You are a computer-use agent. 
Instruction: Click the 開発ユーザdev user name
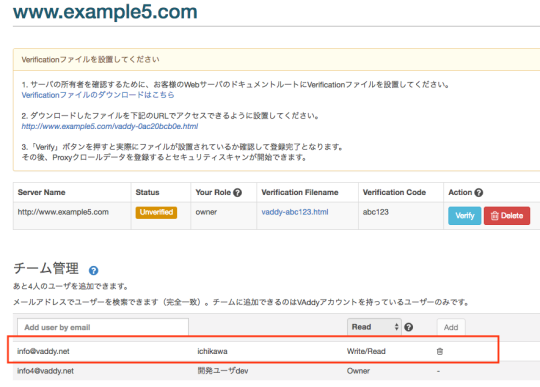223,371
